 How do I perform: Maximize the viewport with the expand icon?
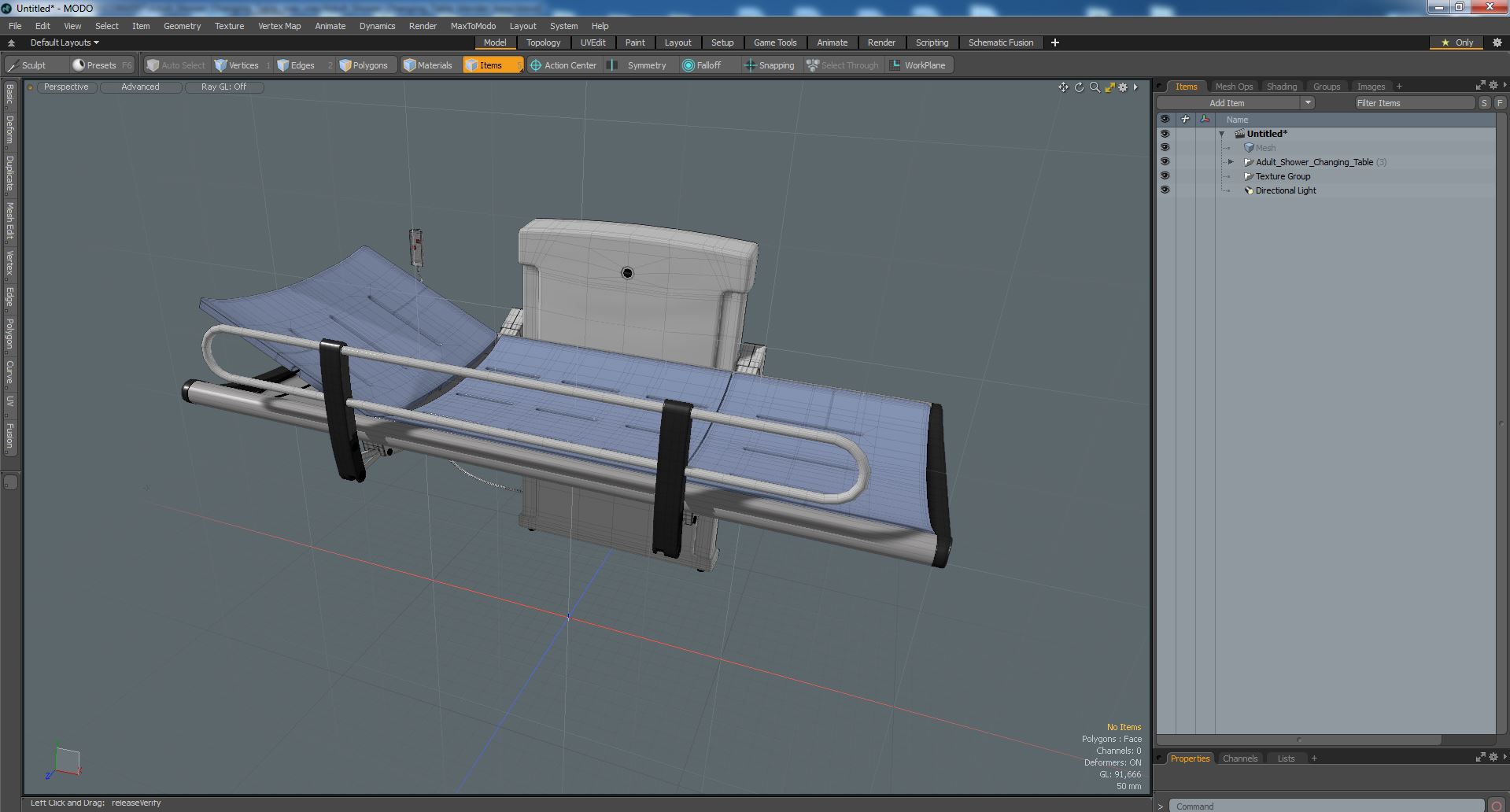click(1109, 87)
